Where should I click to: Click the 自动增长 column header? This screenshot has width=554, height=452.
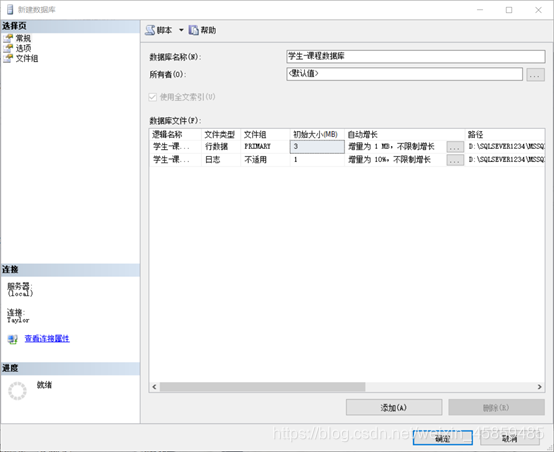pos(404,135)
